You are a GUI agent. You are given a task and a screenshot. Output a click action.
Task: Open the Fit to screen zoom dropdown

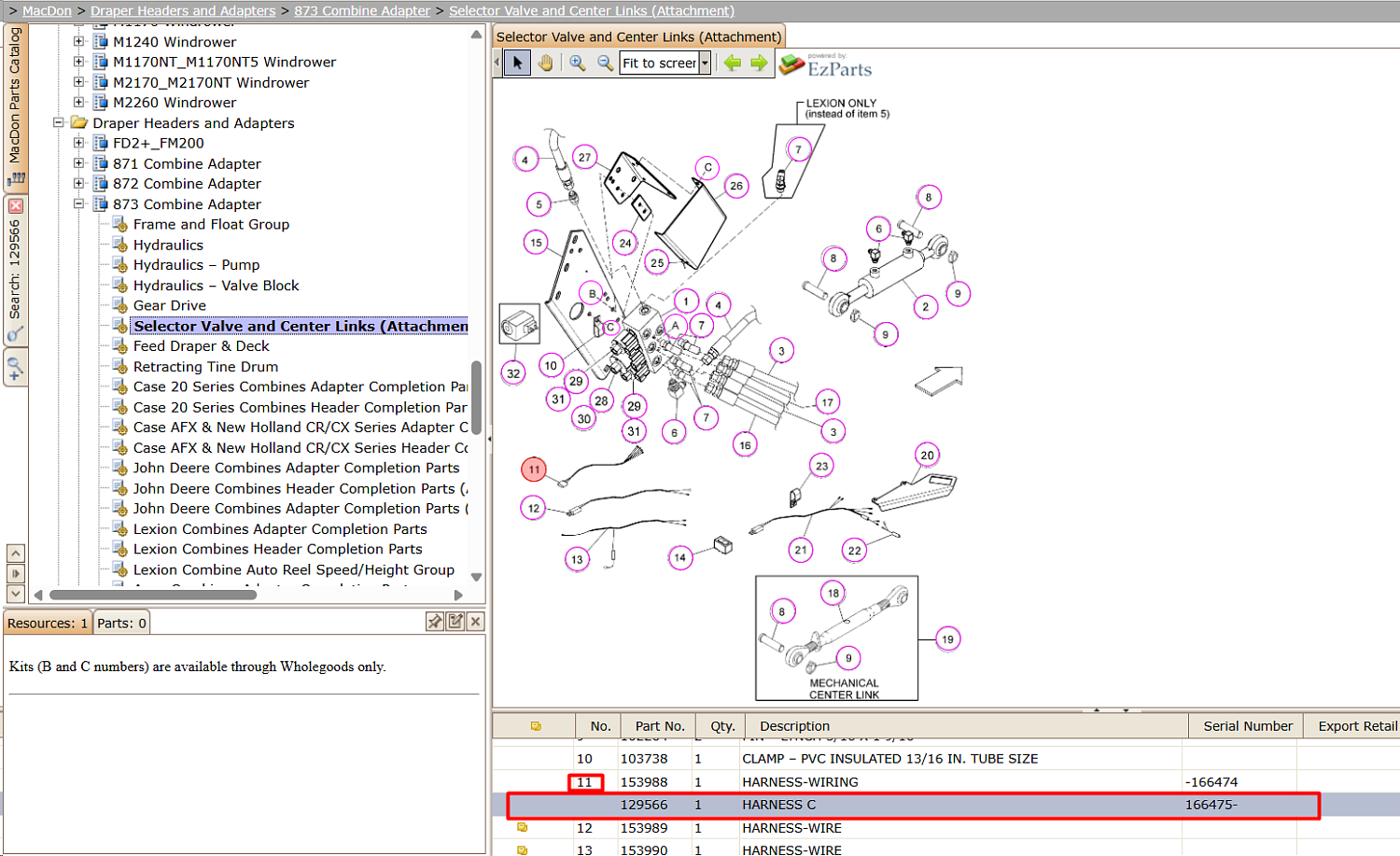pos(705,63)
